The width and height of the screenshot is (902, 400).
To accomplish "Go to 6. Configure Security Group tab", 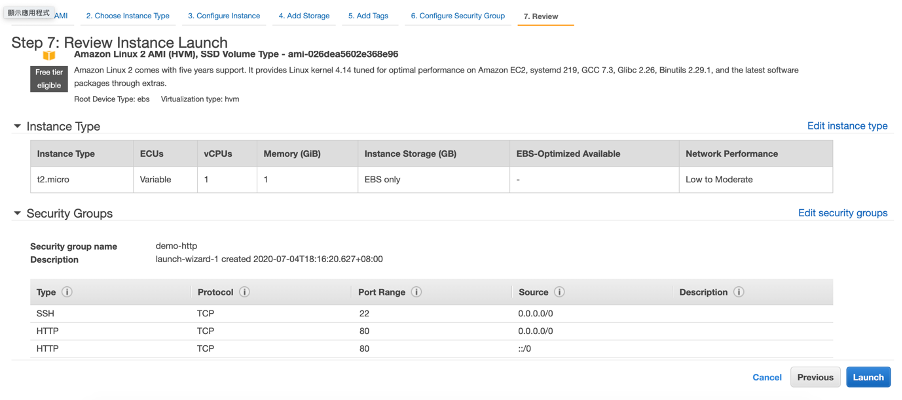I will coord(458,16).
